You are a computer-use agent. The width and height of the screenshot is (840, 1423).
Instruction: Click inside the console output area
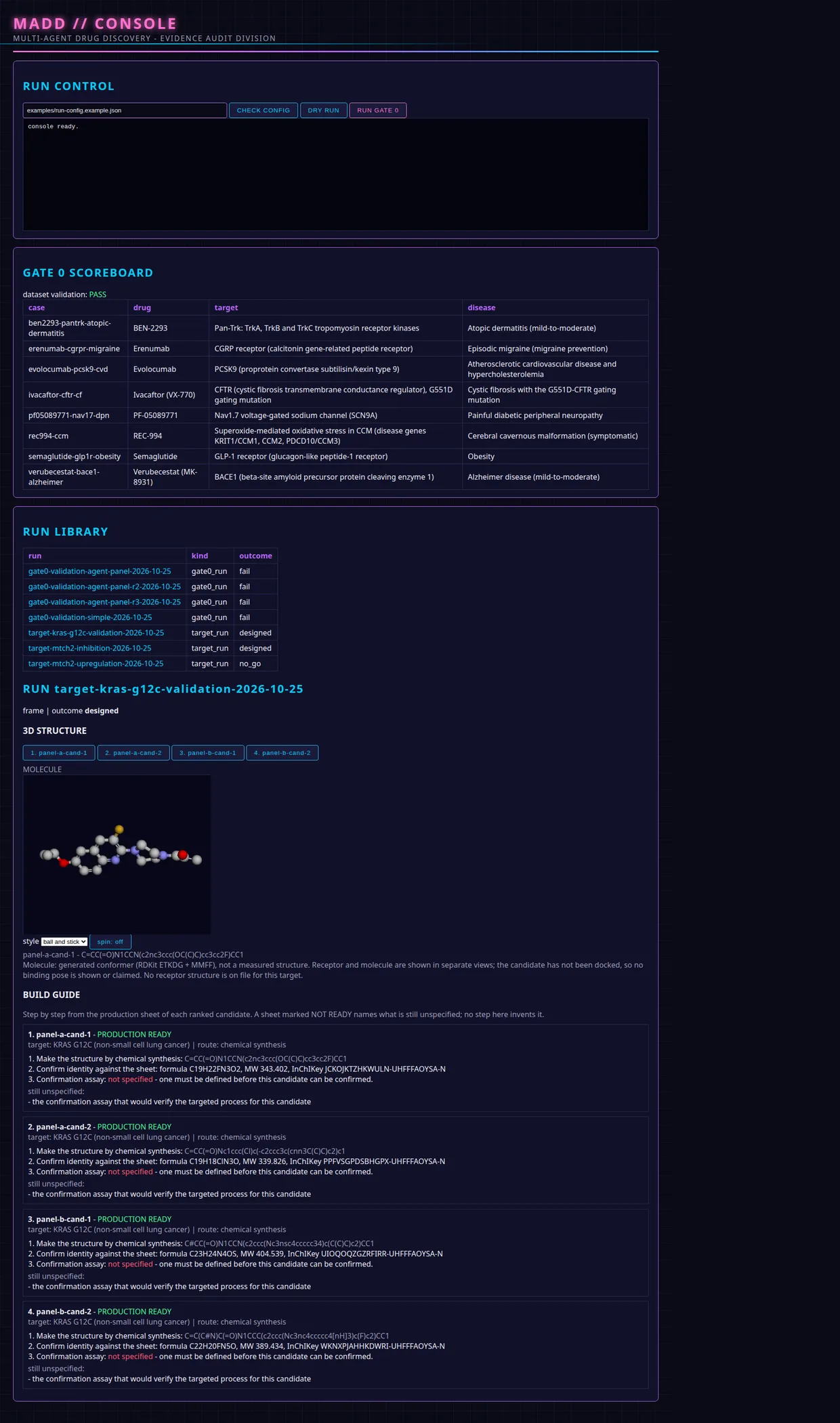tap(335, 174)
